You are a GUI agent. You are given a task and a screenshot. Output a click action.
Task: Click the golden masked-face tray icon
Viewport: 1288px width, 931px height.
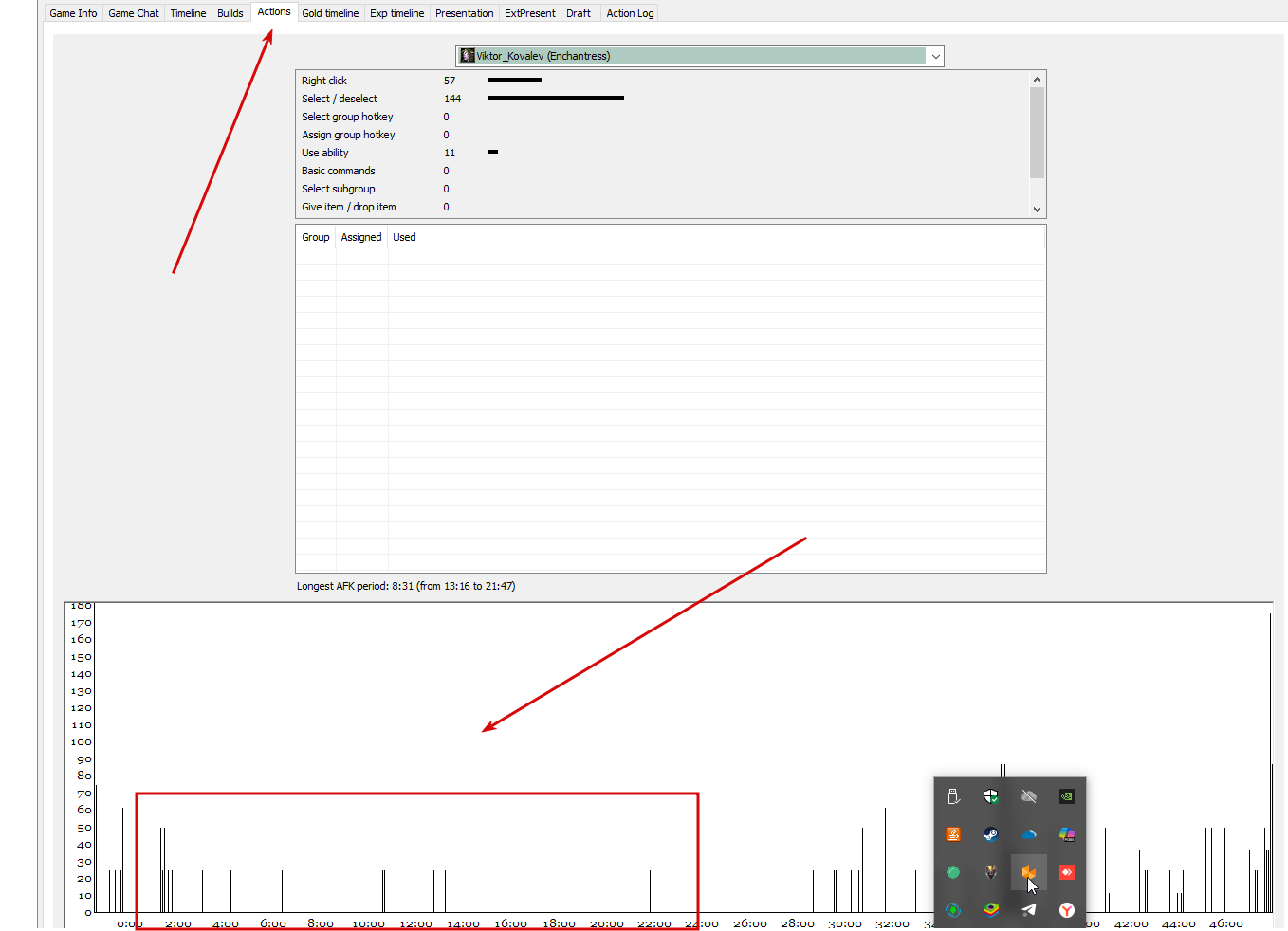[x=991, y=872]
